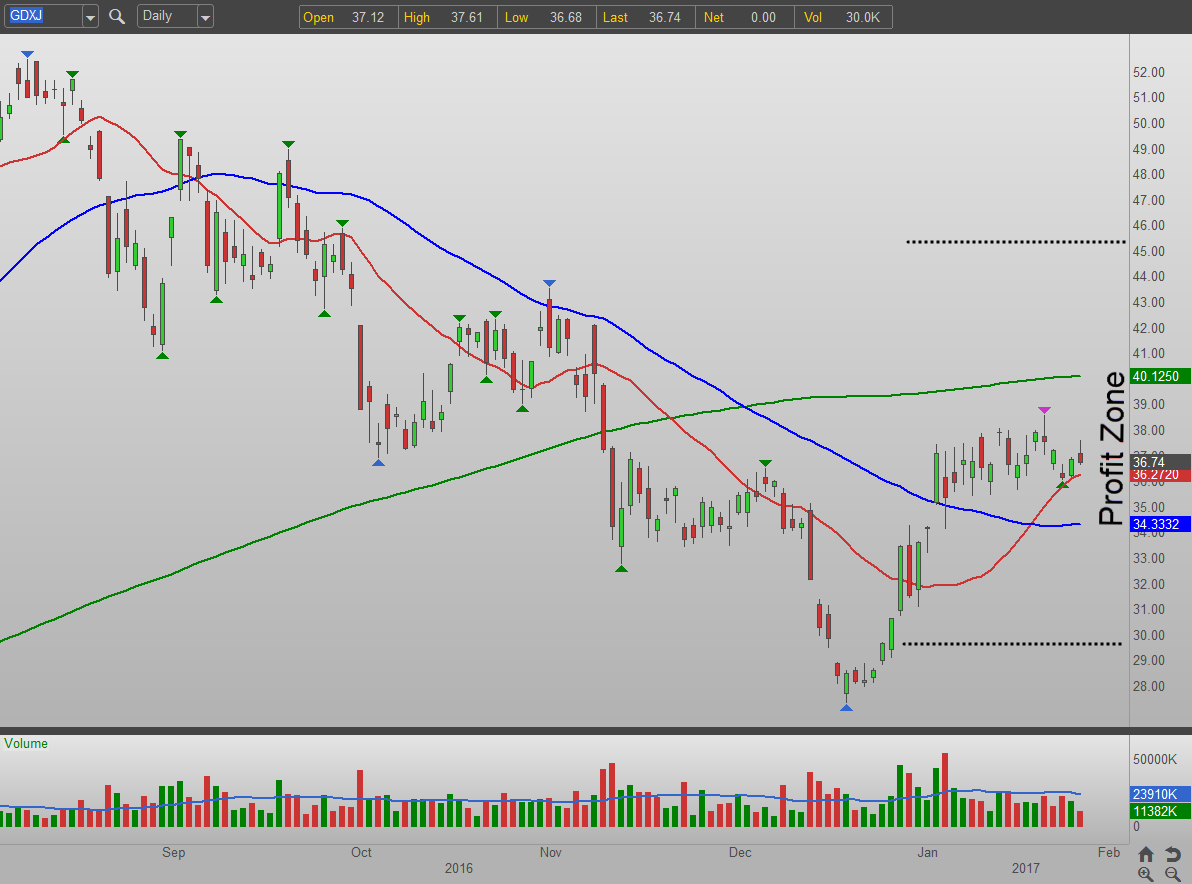
Task: Click the Feb label on date axis
Action: 1108,852
